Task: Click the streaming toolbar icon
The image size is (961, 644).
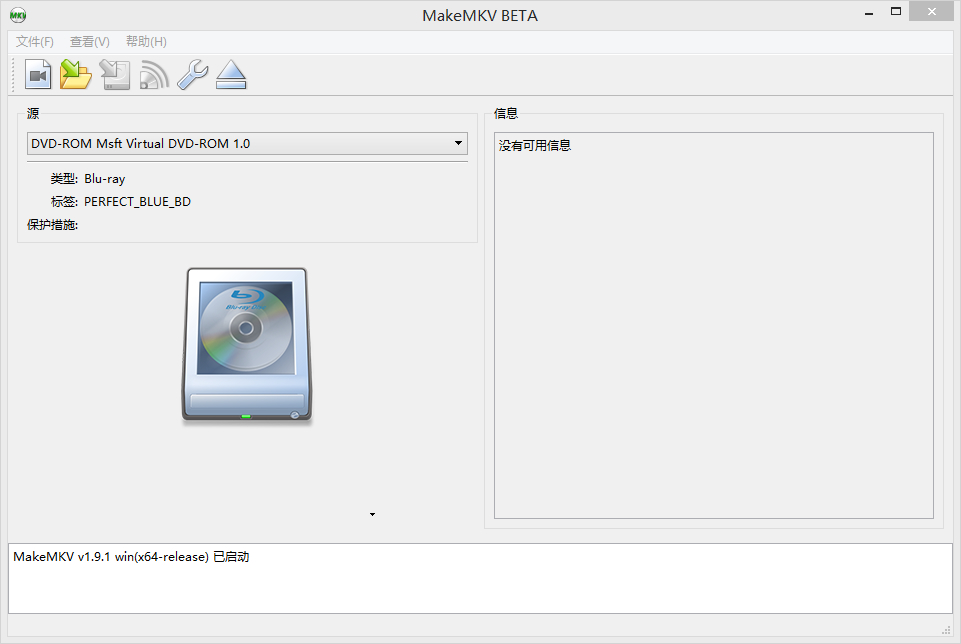Action: tap(154, 75)
